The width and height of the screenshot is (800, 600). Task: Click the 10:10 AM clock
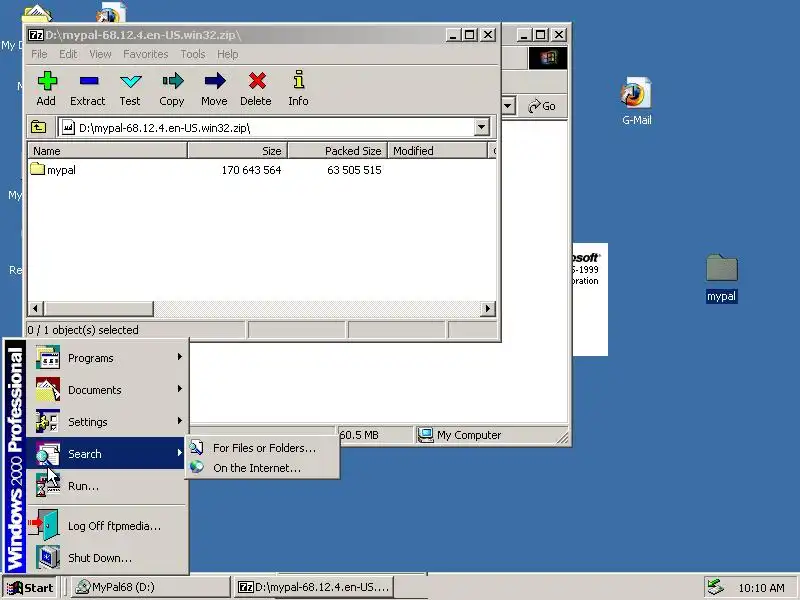pyautogui.click(x=761, y=588)
